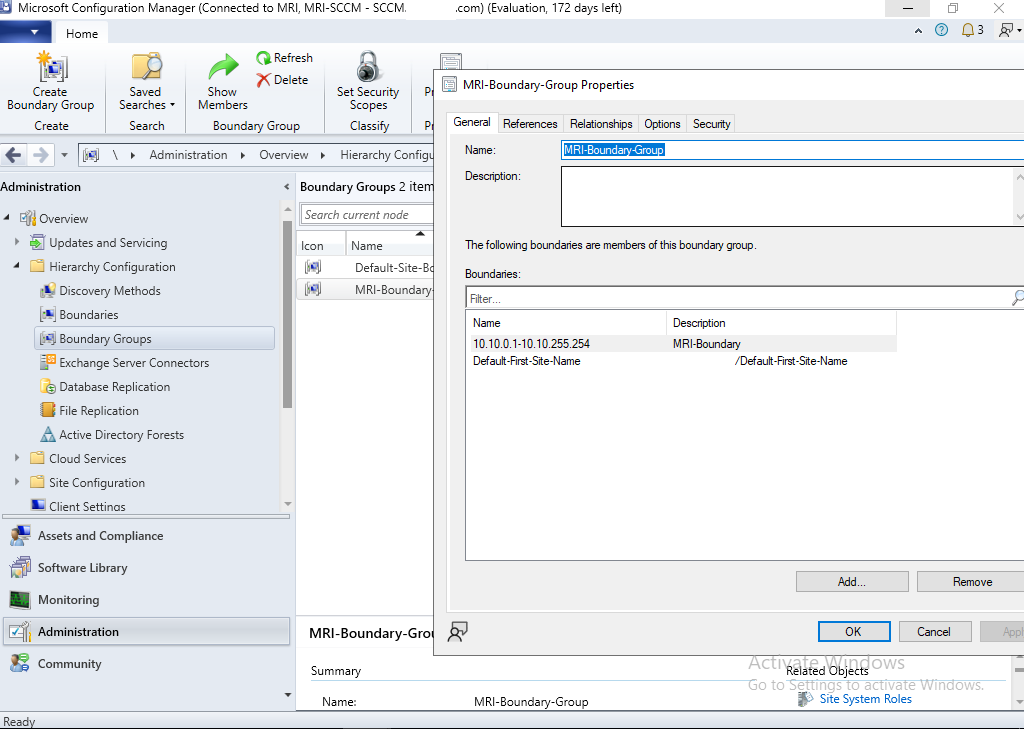Click the File Replication icon
1024x729 pixels.
coord(48,410)
